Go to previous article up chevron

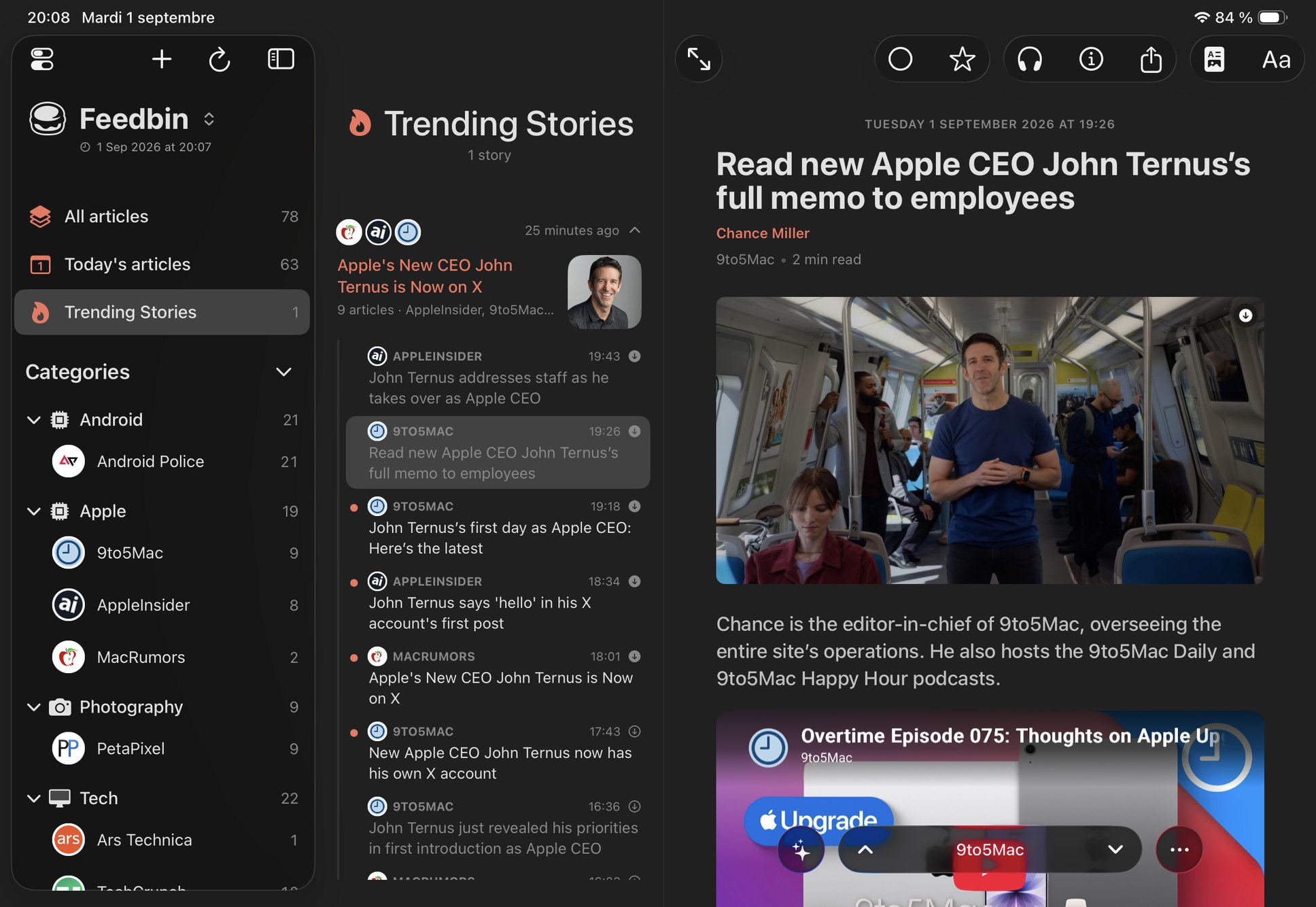click(865, 849)
